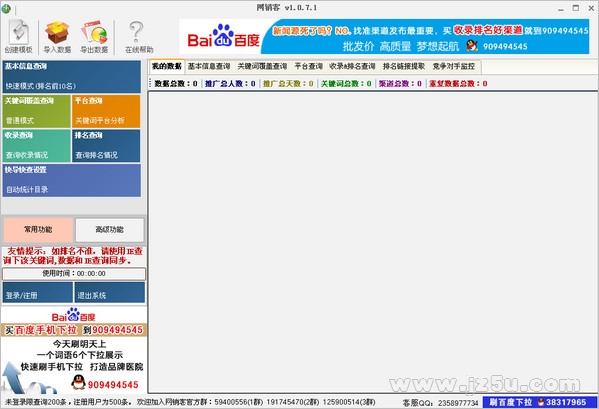Click the 导出数据 export icon
Screen dimensions: 599x409
(x=94, y=36)
